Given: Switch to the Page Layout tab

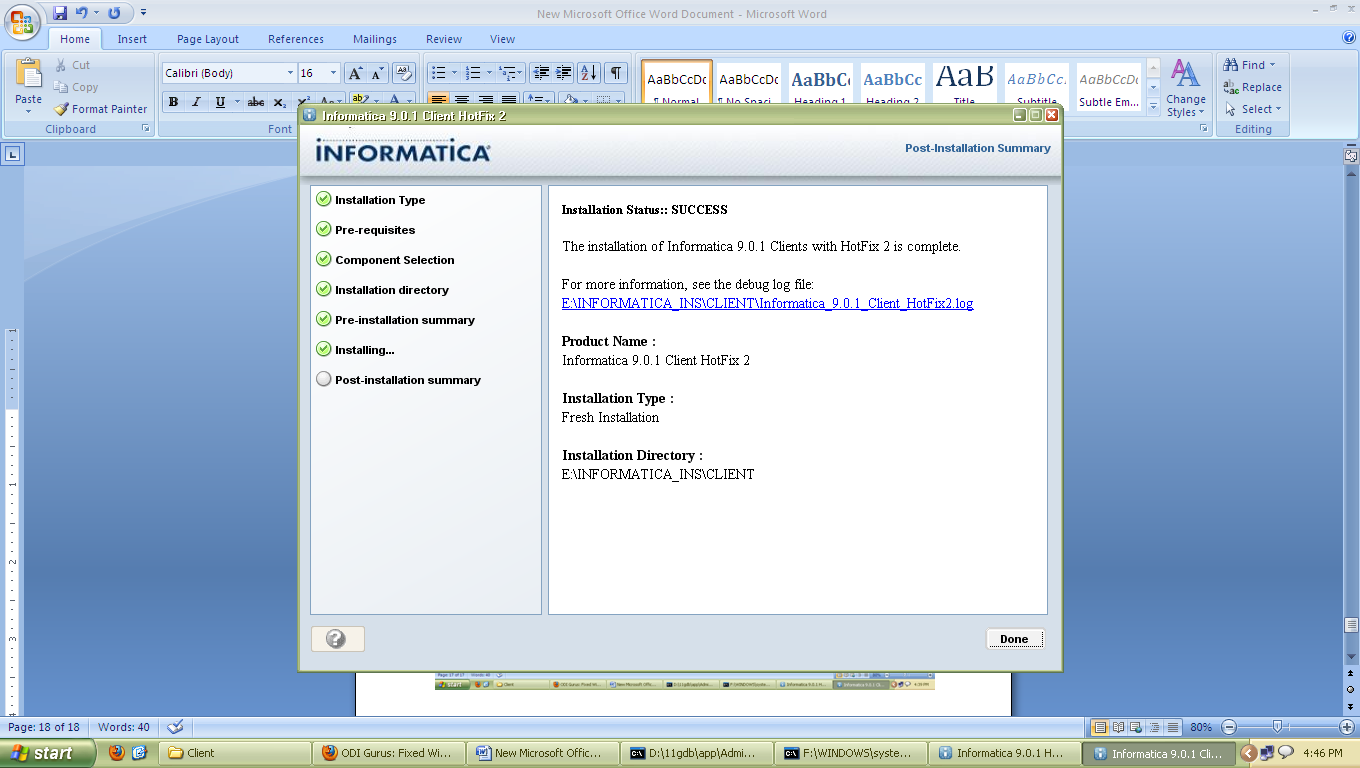Looking at the screenshot, I should click(x=208, y=39).
